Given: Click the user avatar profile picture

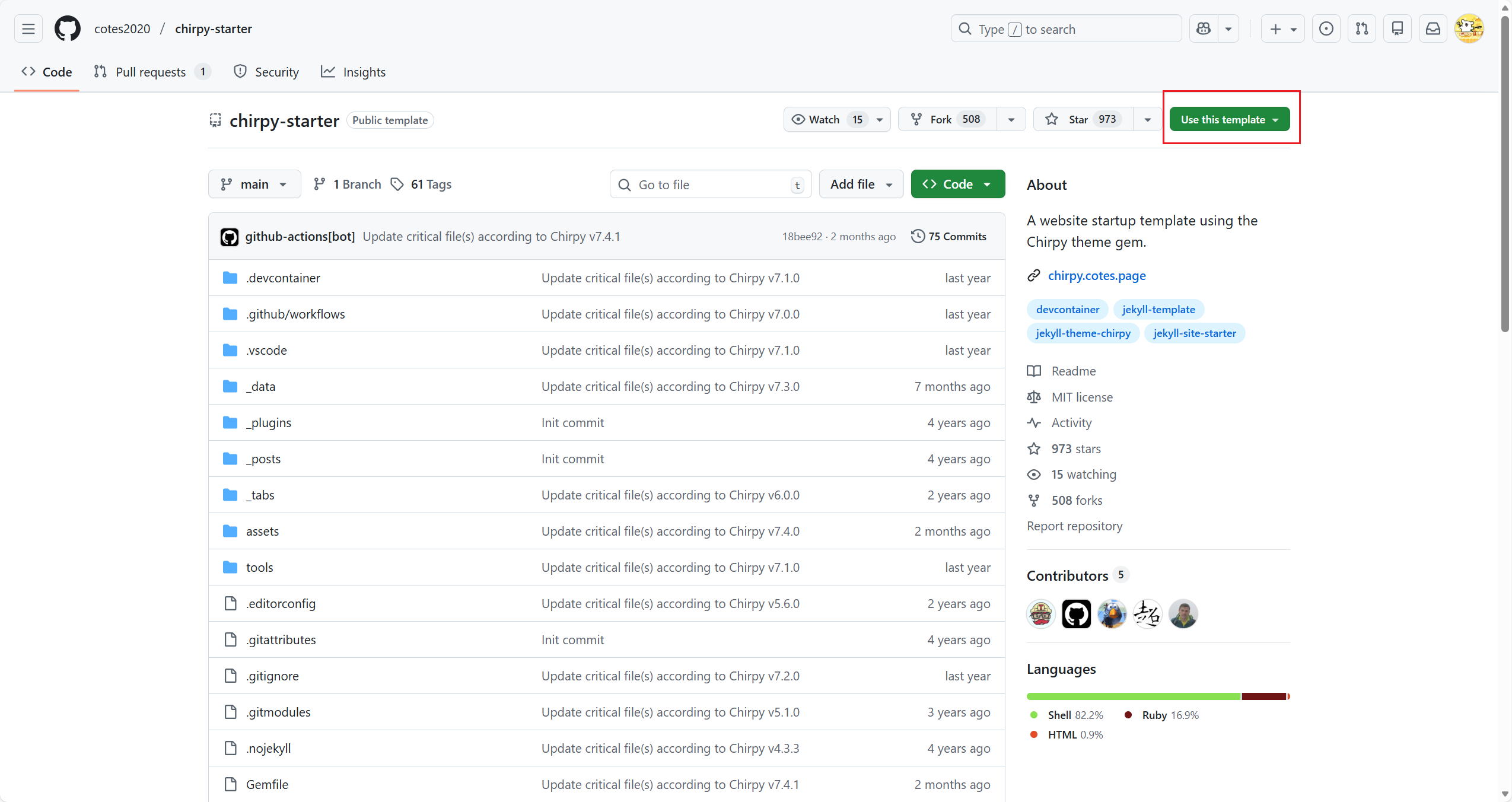Looking at the screenshot, I should [x=1469, y=28].
